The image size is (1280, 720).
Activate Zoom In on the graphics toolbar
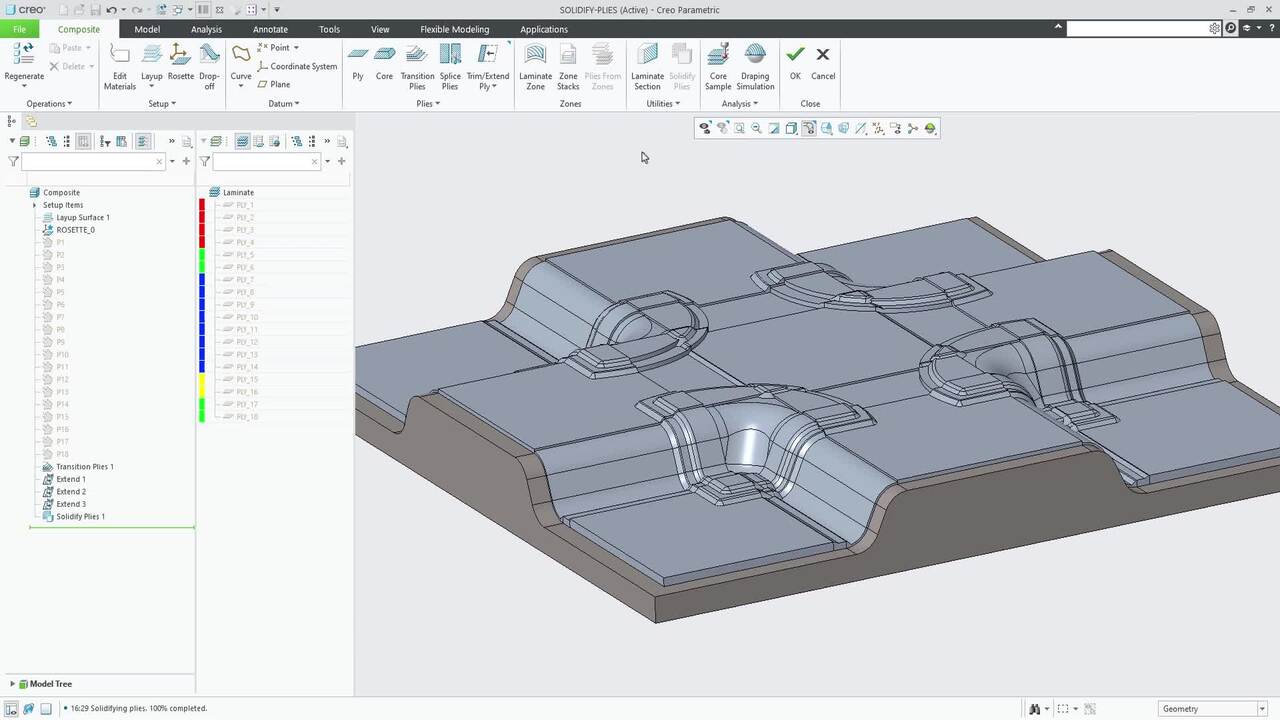point(739,128)
